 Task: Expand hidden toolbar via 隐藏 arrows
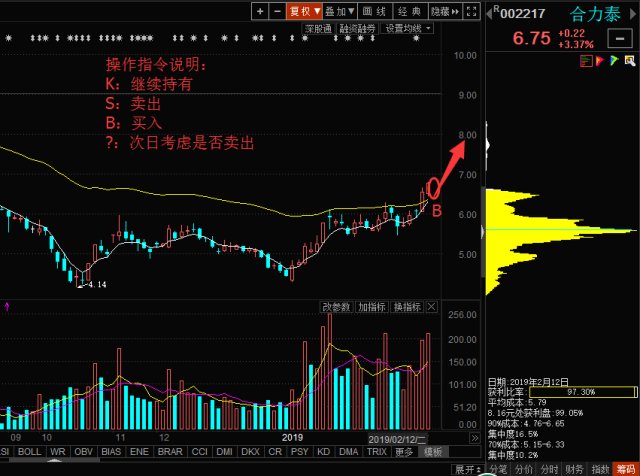[445, 11]
